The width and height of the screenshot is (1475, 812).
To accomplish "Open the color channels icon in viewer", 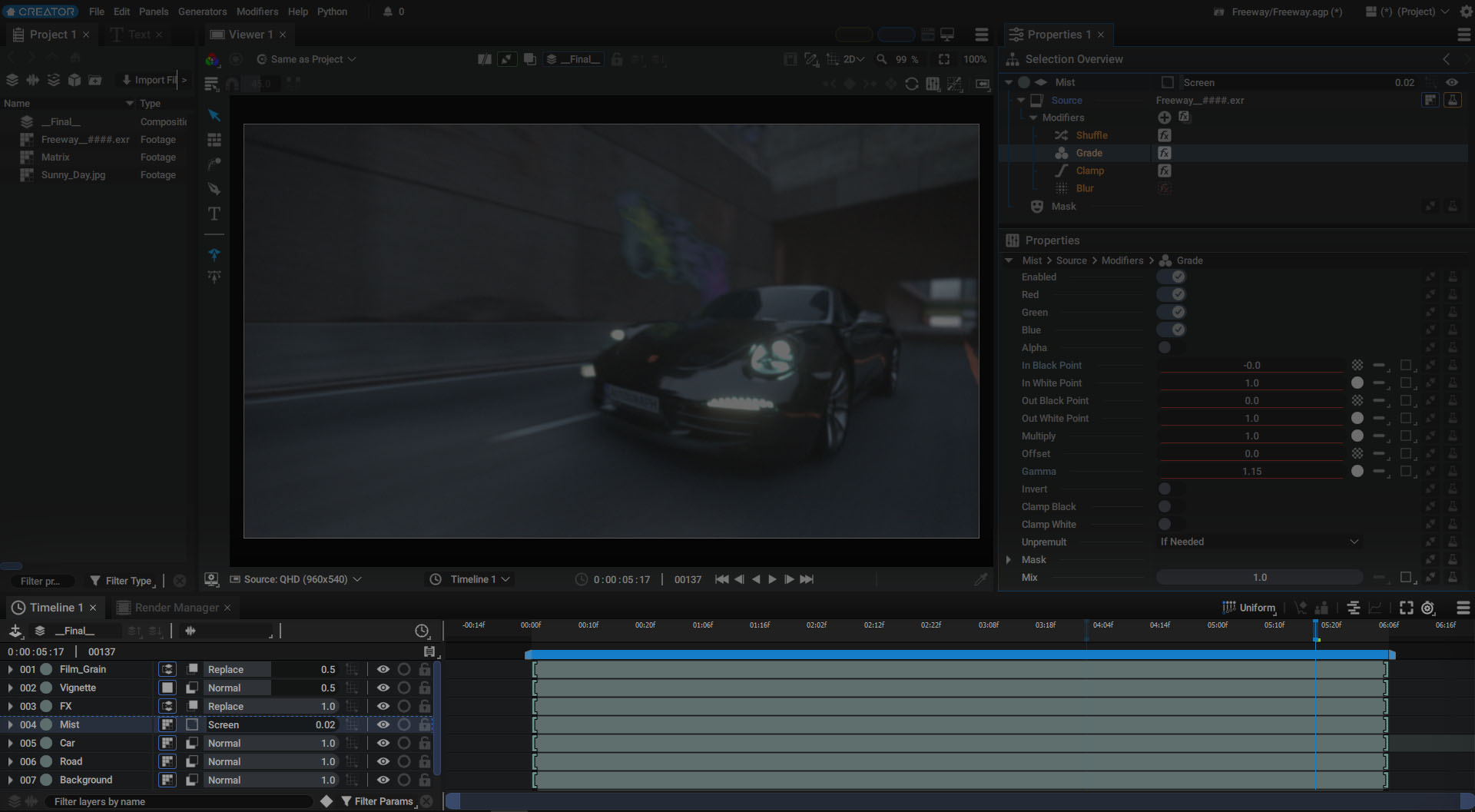I will coord(213,59).
